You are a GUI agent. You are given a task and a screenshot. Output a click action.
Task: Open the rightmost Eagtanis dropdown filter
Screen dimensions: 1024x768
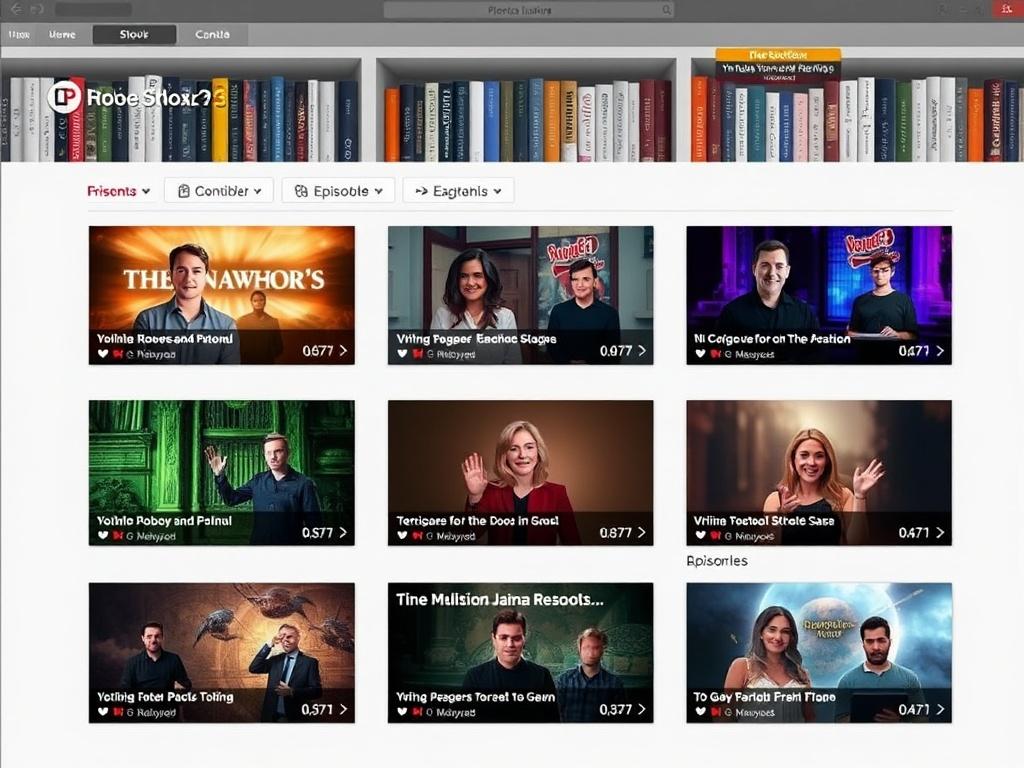coord(457,190)
